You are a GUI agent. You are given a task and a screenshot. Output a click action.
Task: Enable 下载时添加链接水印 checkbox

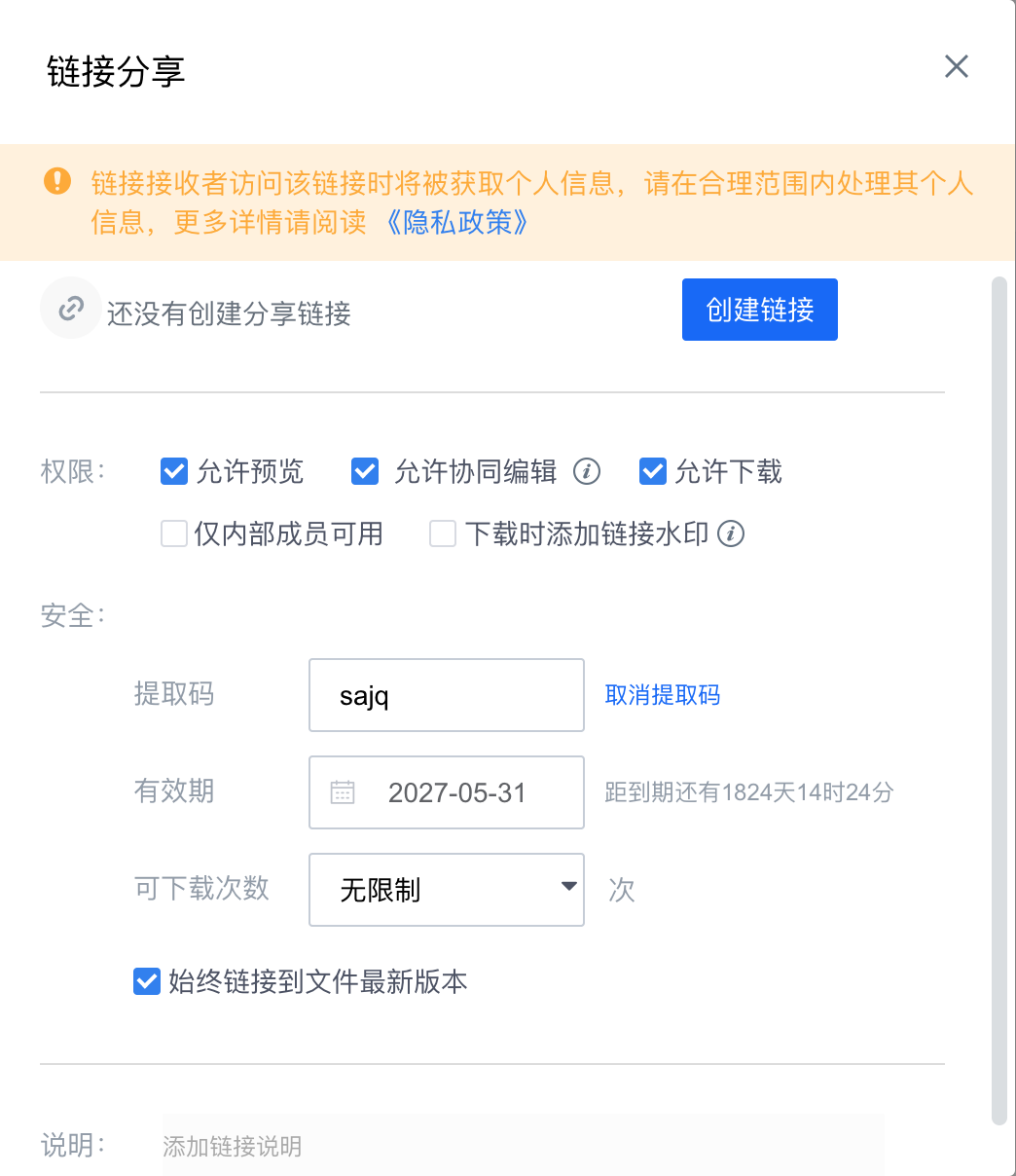point(443,533)
